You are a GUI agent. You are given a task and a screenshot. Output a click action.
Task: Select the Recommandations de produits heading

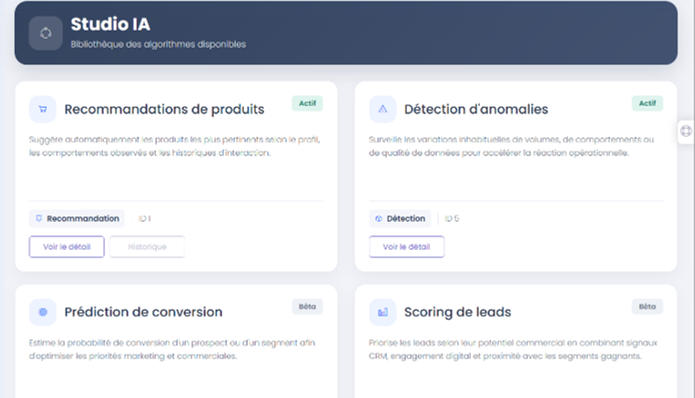[164, 109]
